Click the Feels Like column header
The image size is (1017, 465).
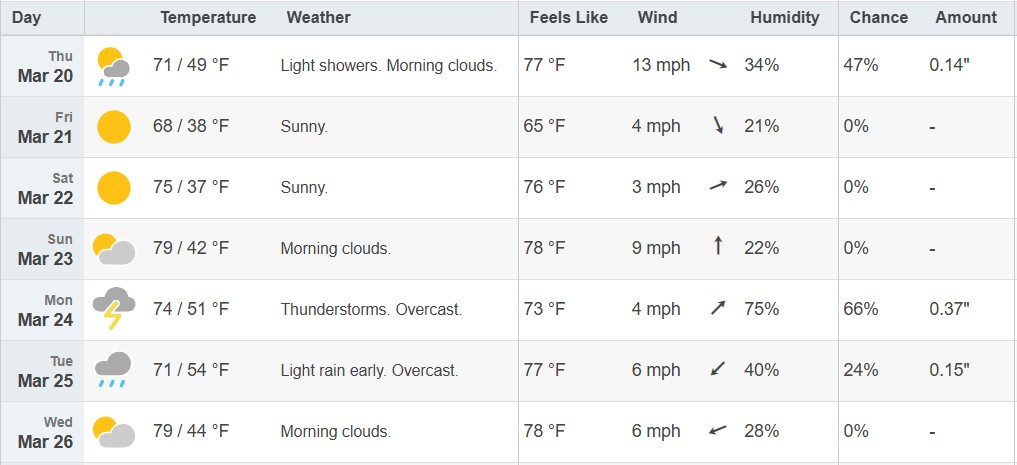point(569,18)
